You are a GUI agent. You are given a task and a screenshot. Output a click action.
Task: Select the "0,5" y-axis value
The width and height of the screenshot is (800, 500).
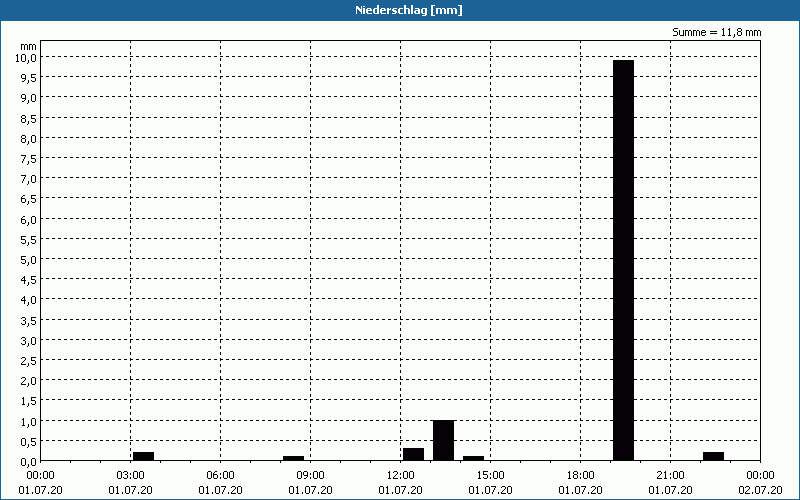[x=28, y=441]
